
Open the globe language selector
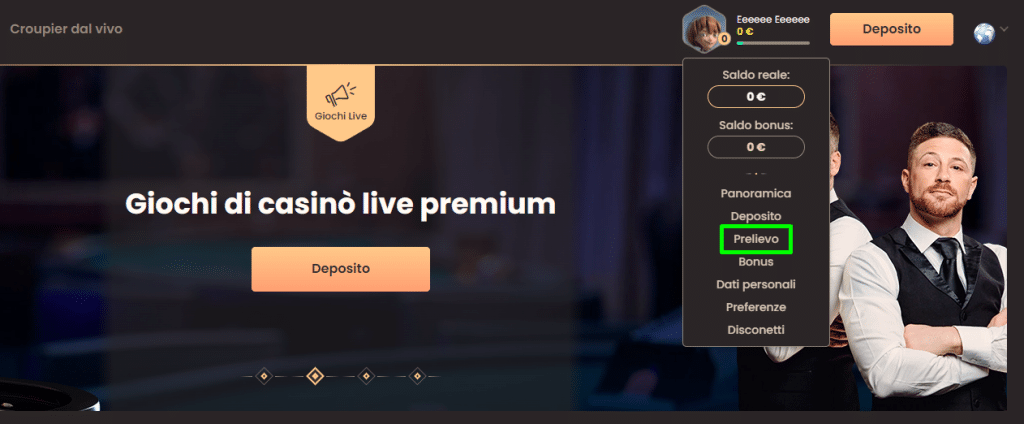984,33
